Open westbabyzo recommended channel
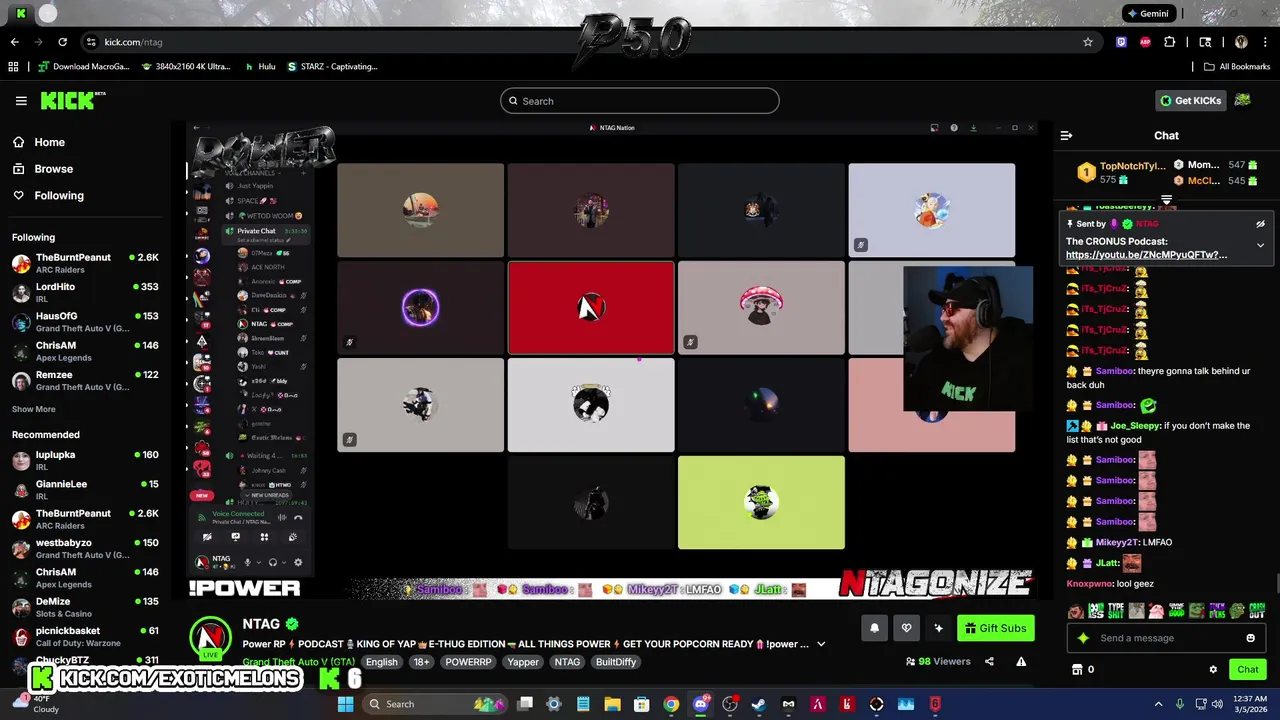This screenshot has width=1280, height=720. (x=85, y=549)
